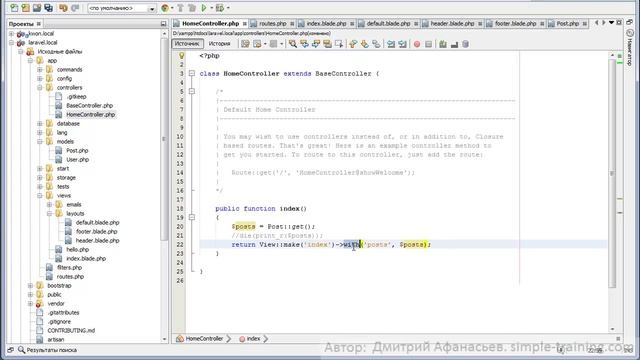Open the routes.php editor tab
640x360 pixels.
click(x=273, y=24)
